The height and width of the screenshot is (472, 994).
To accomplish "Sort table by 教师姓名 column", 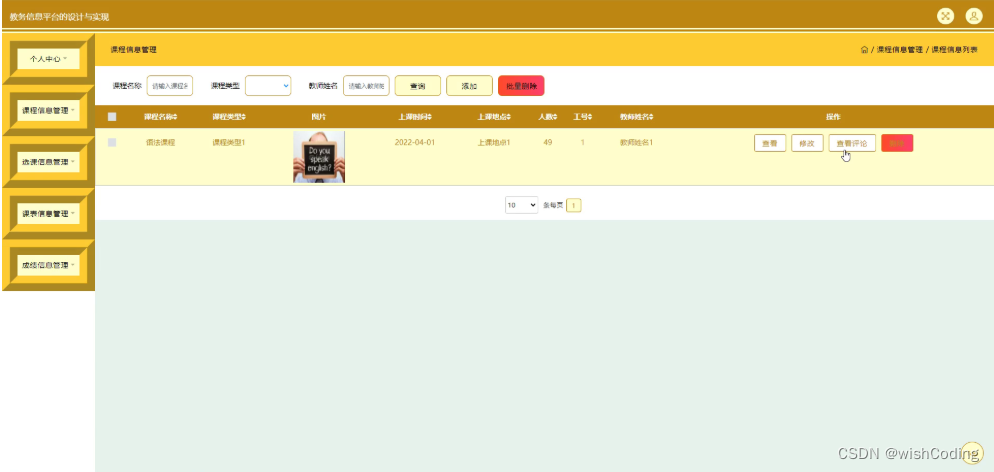I will pos(636,117).
